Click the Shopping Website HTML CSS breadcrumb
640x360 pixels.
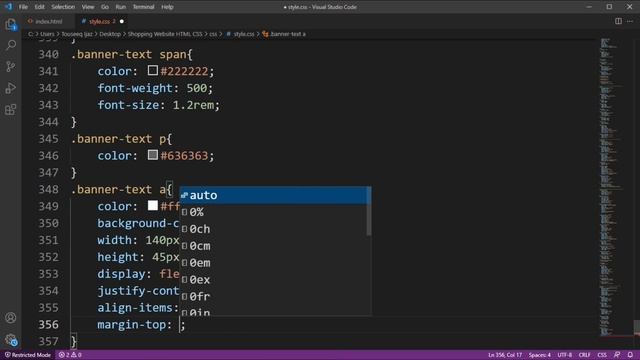click(x=165, y=34)
